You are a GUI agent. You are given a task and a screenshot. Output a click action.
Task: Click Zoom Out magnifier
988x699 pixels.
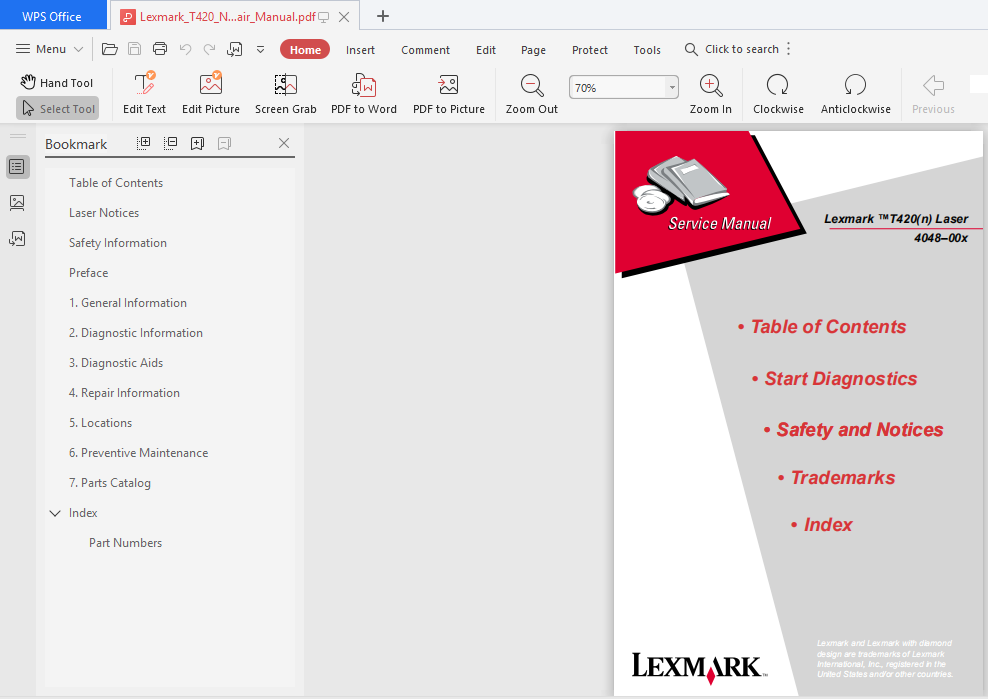click(532, 93)
